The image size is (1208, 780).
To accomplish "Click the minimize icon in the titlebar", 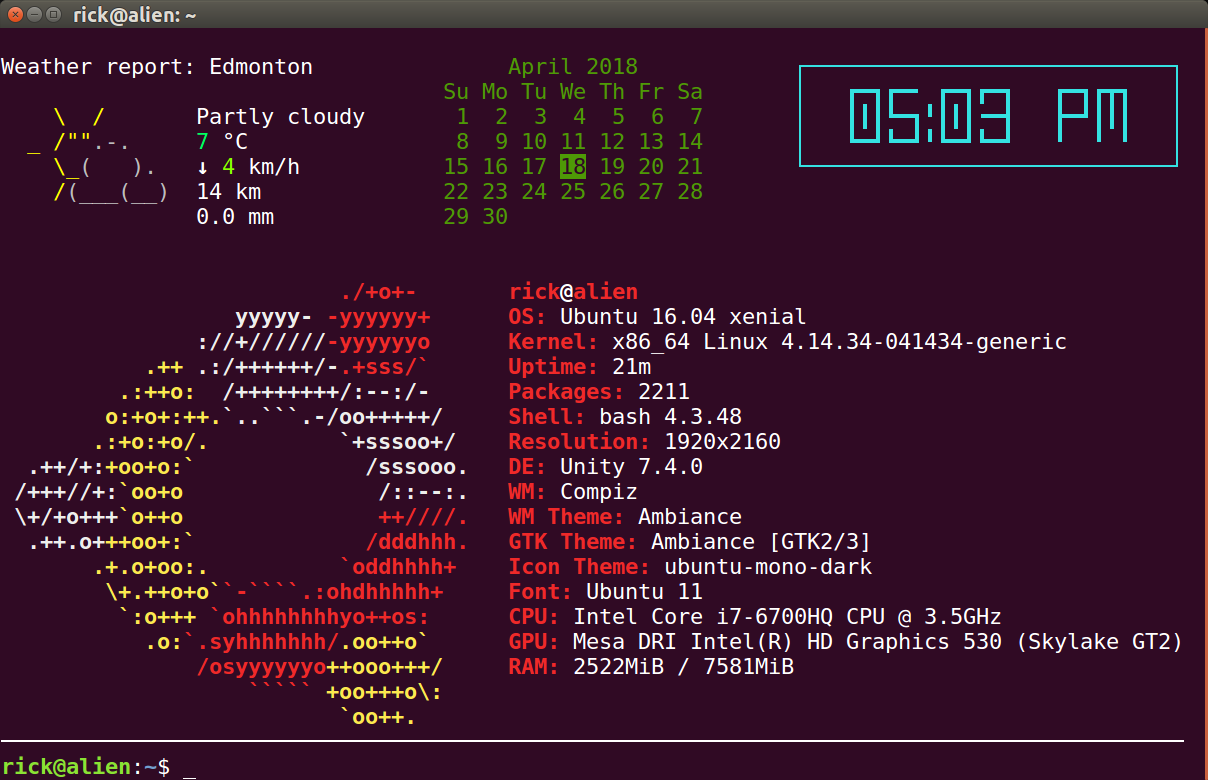I will tap(36, 15).
